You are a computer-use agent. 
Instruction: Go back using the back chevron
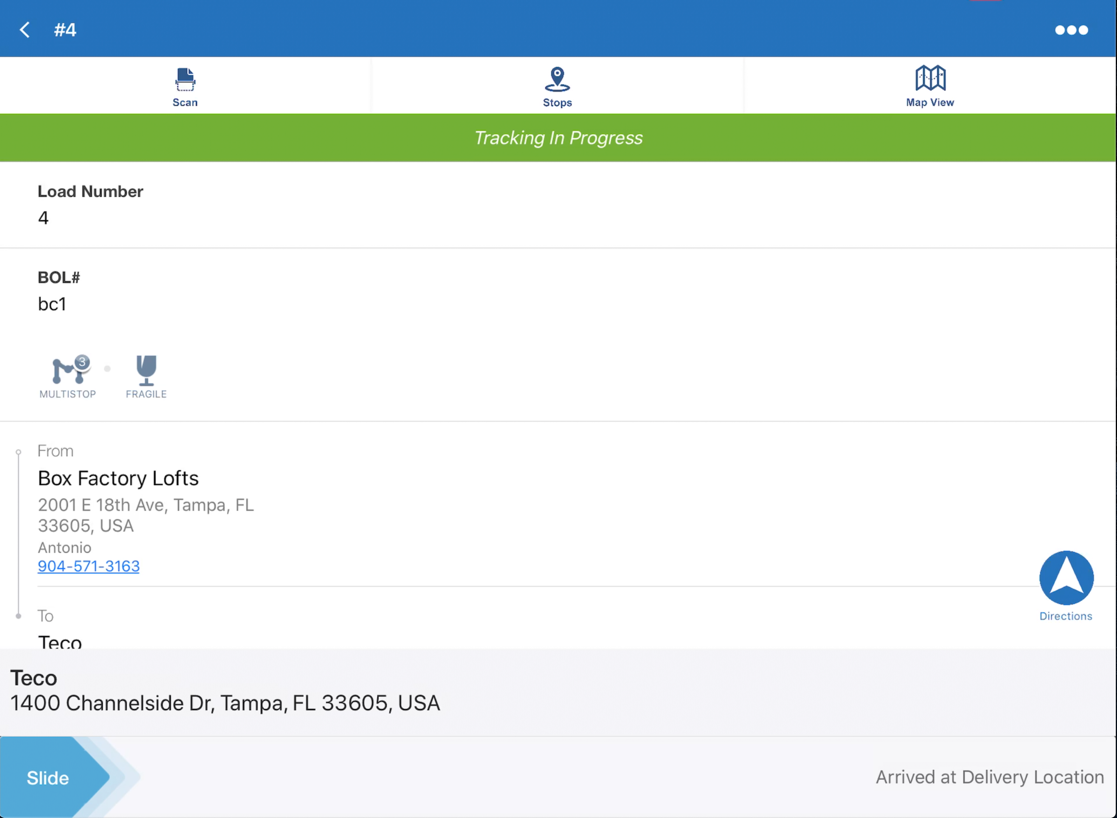[x=24, y=29]
